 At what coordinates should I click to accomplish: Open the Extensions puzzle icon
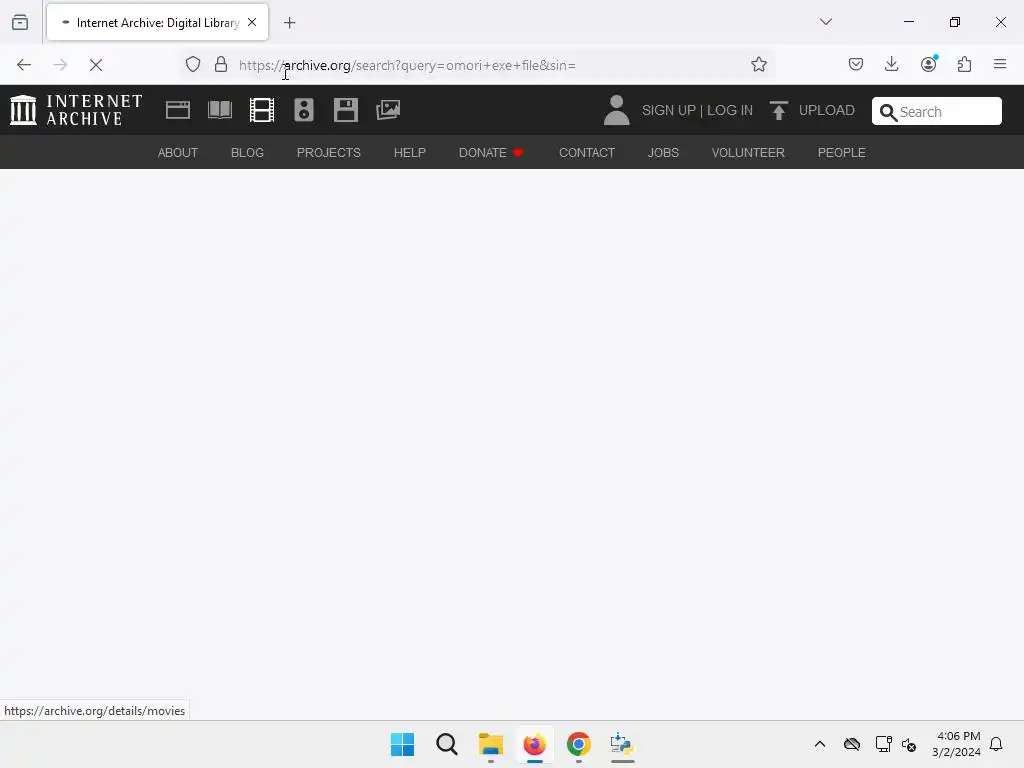964,64
